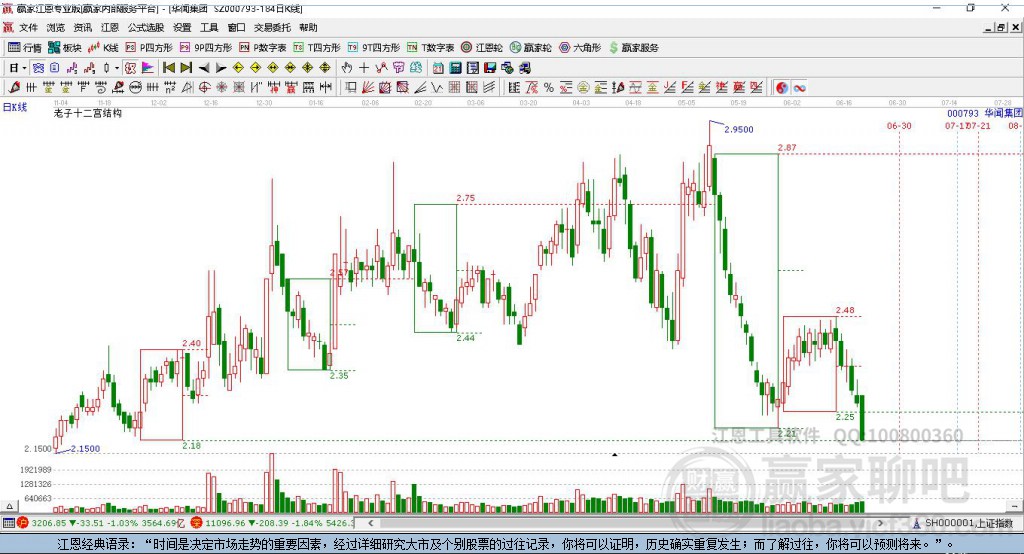Image resolution: width=1024 pixels, height=554 pixels.
Task: Select the zigzag wave line tool
Action: (x=438, y=87)
